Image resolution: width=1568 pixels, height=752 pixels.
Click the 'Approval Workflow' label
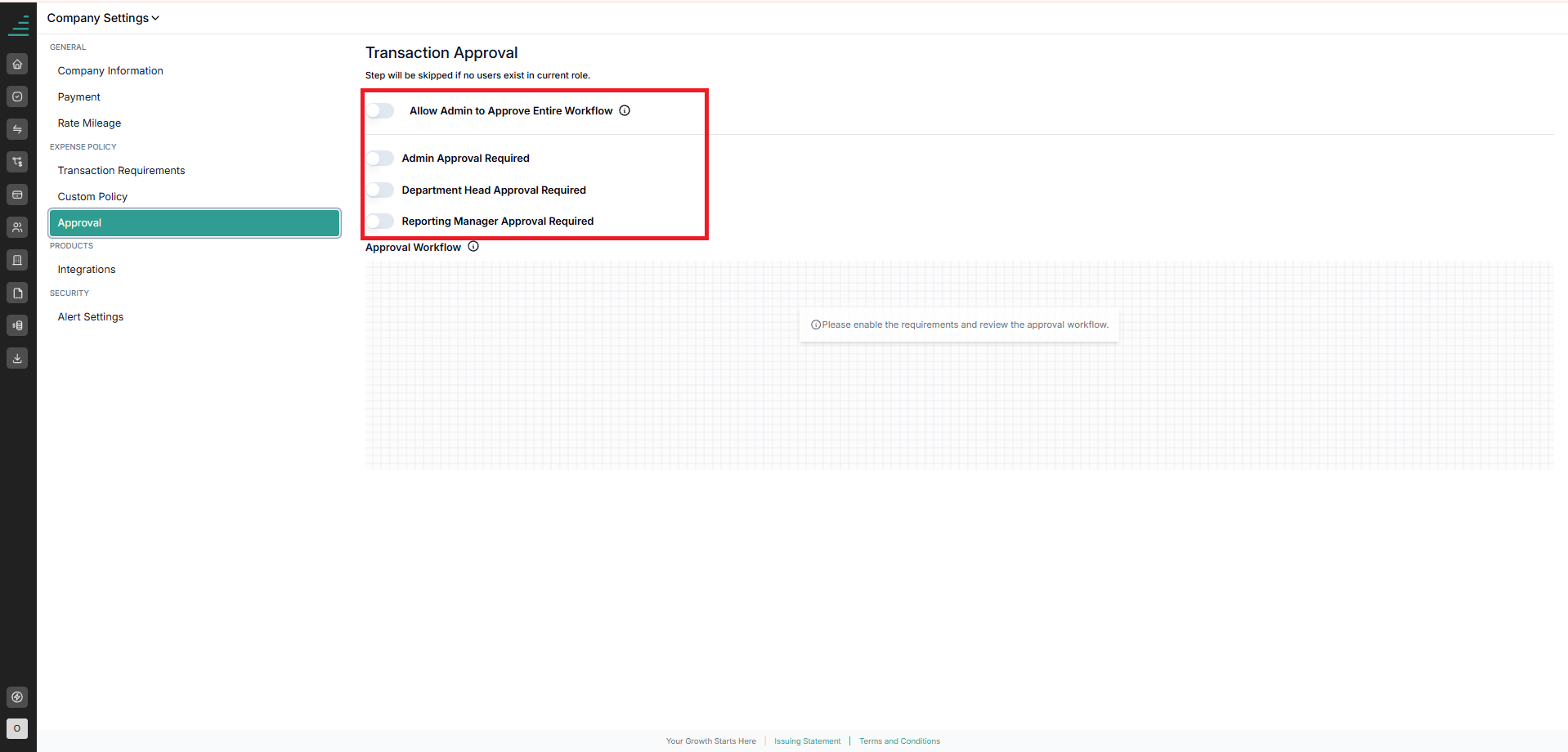tap(413, 247)
